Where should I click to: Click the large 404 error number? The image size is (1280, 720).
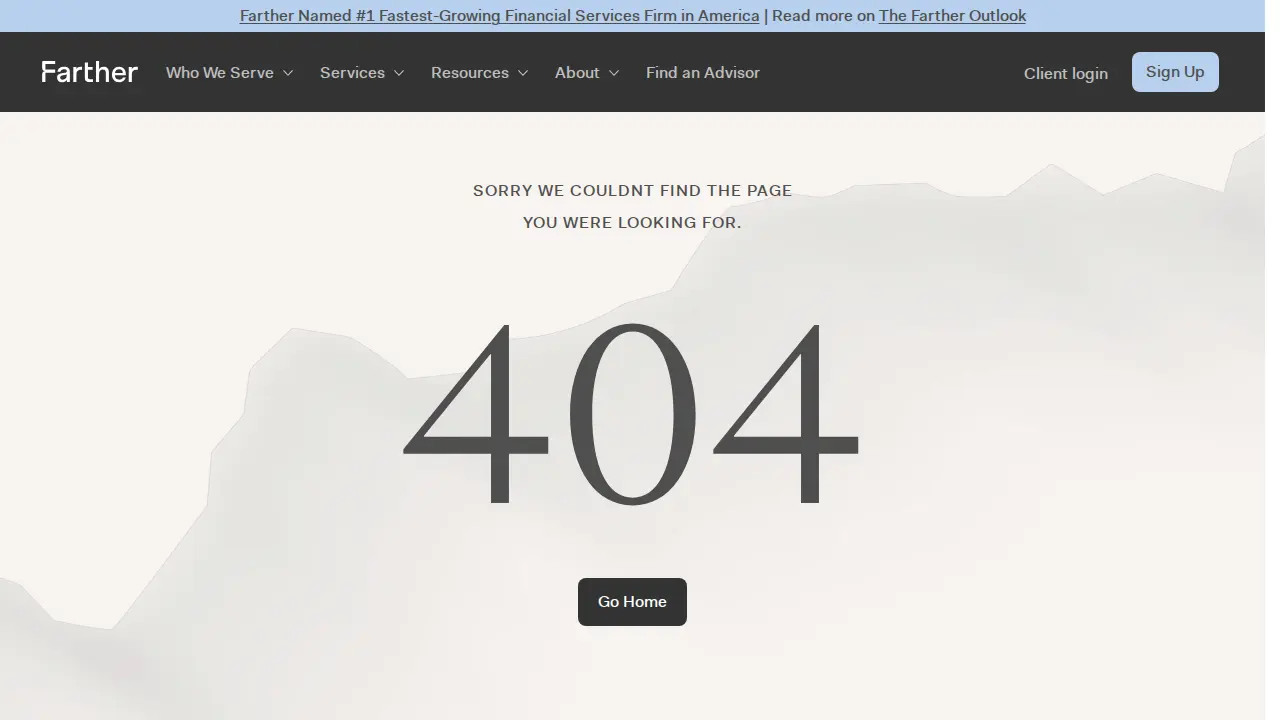[632, 415]
